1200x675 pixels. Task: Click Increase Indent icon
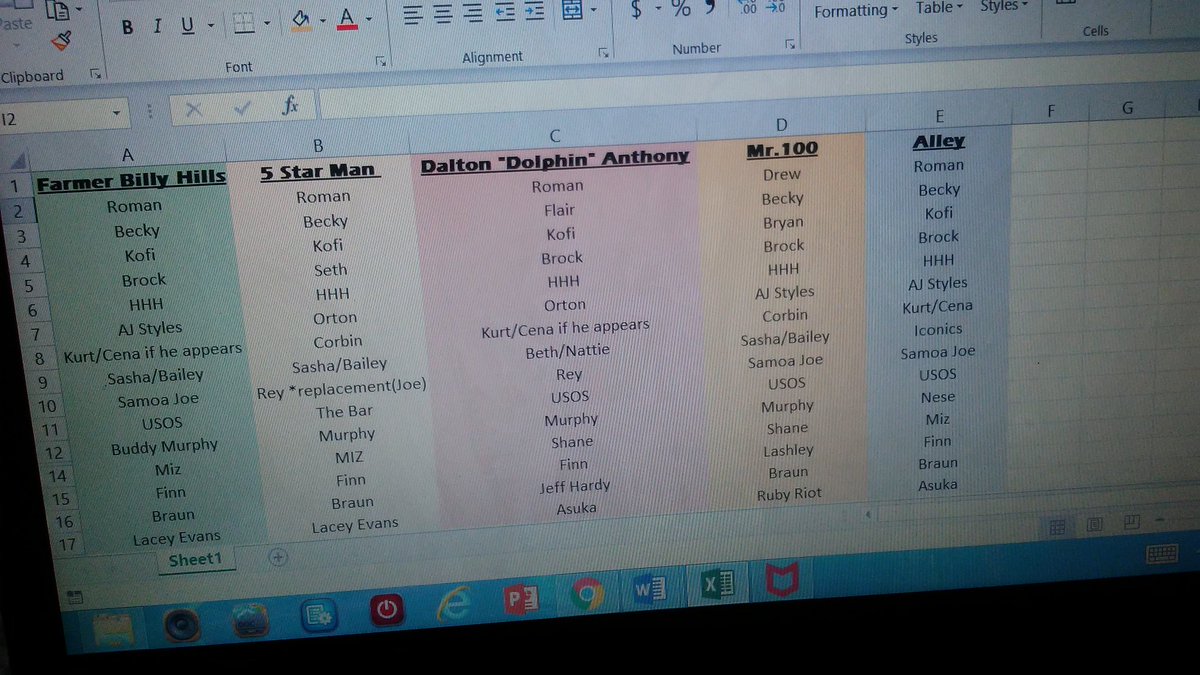pos(535,11)
